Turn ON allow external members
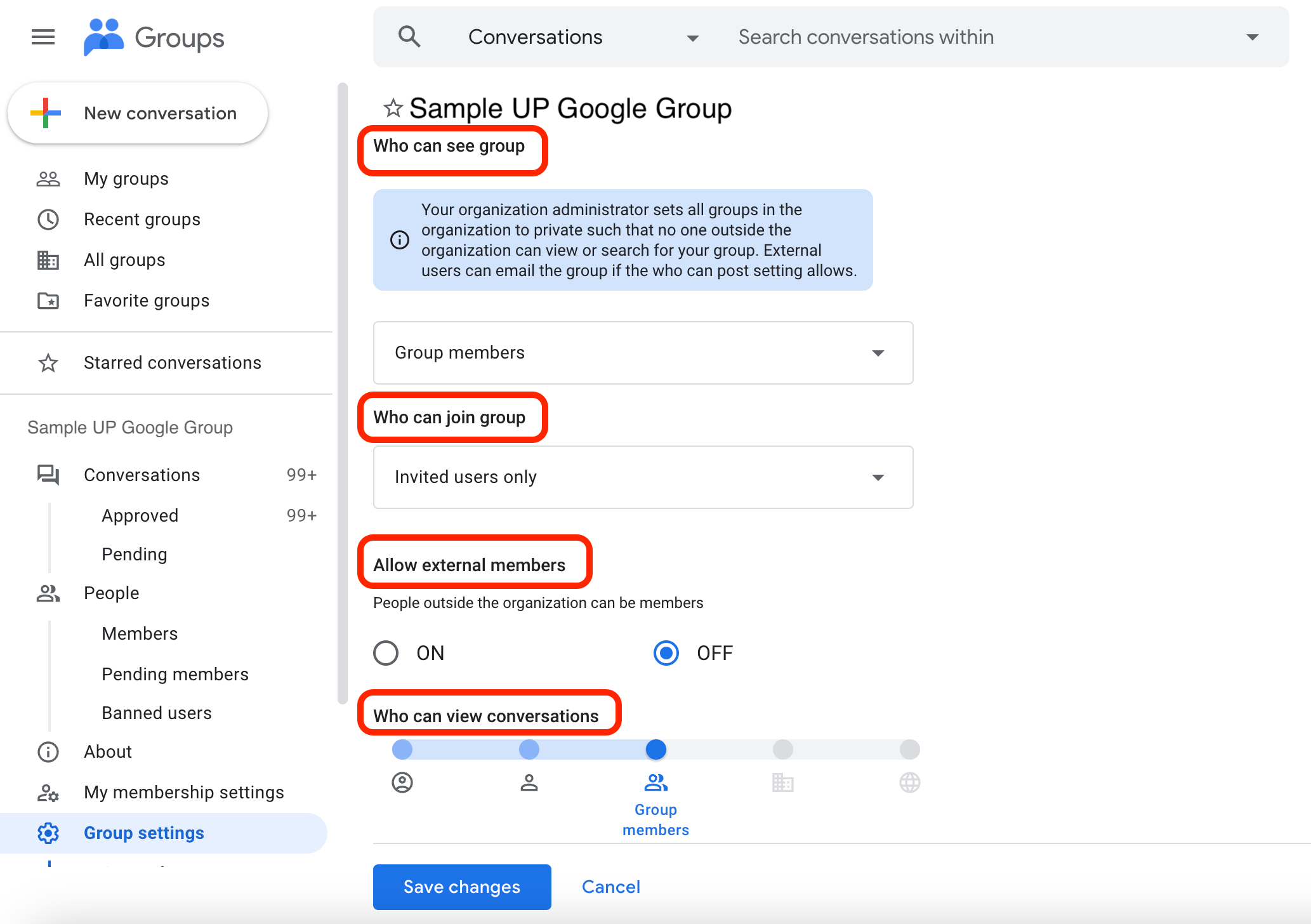The image size is (1311, 924). click(386, 653)
